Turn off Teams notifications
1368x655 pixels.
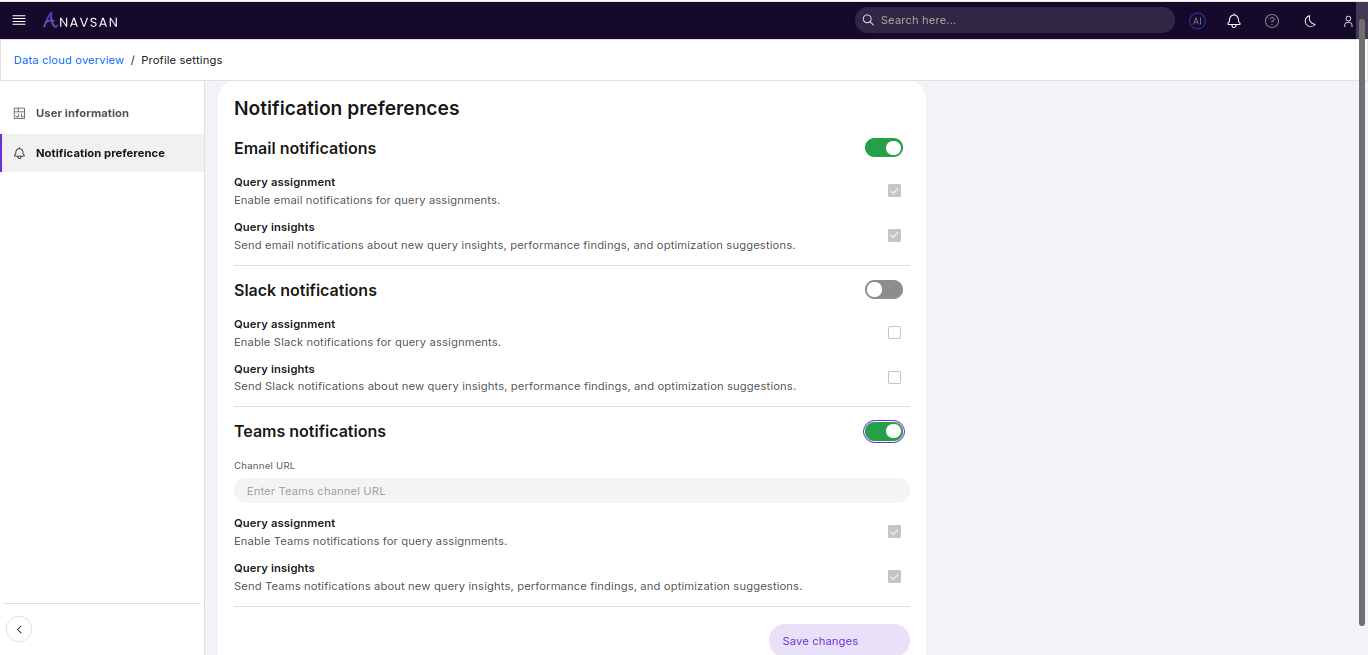click(x=884, y=431)
